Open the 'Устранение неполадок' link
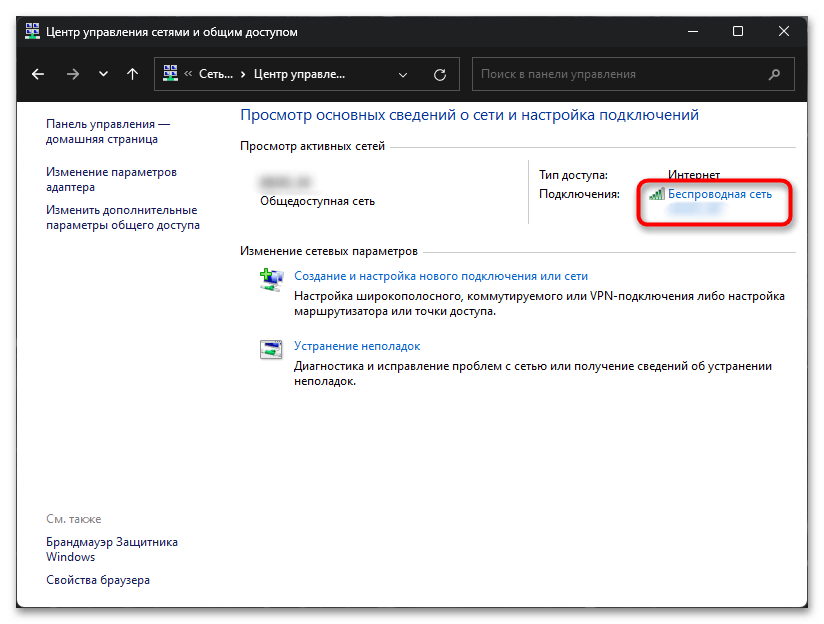Image resolution: width=824 pixels, height=624 pixels. [x=357, y=346]
